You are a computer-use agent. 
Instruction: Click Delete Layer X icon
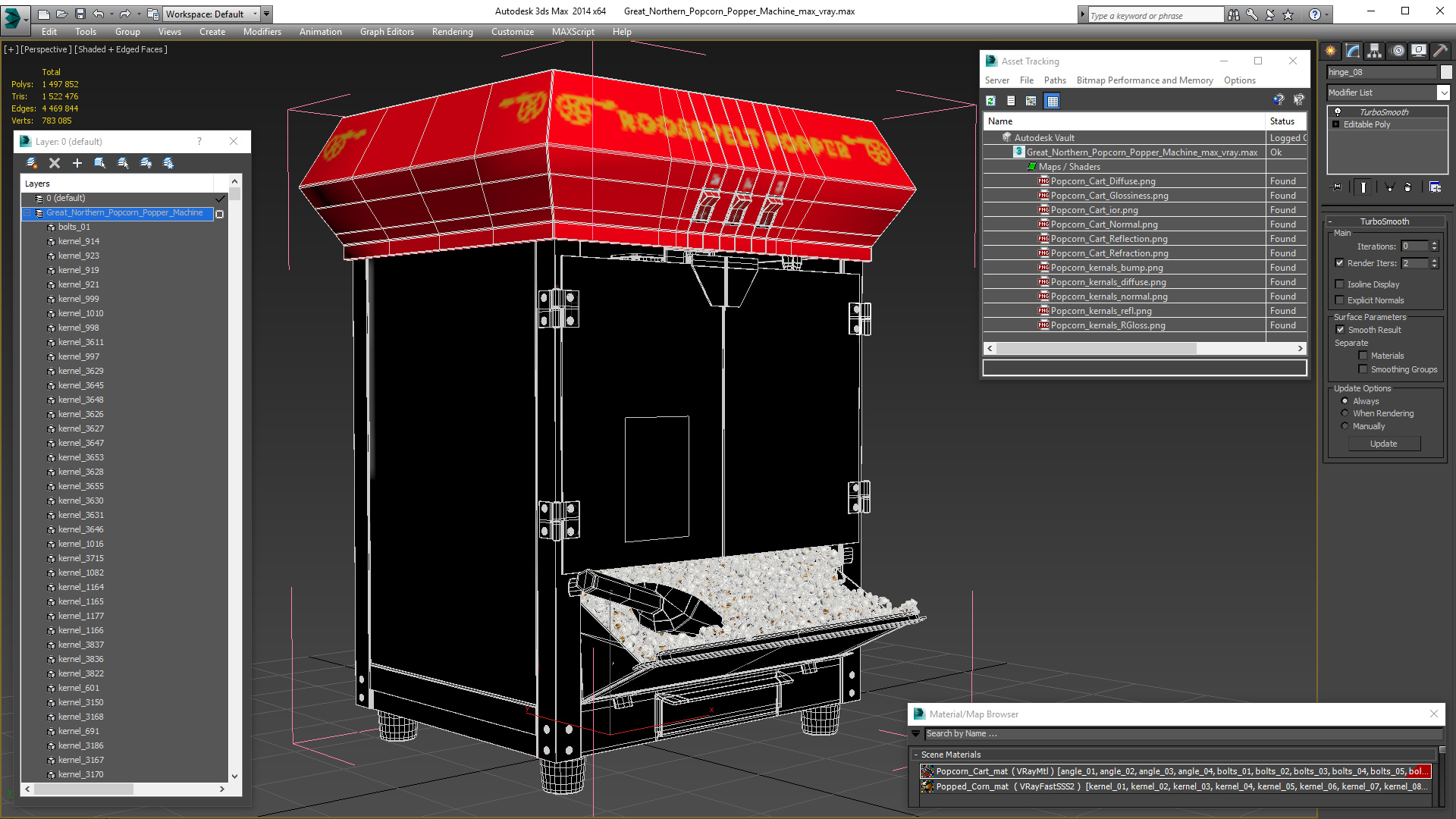[x=55, y=163]
